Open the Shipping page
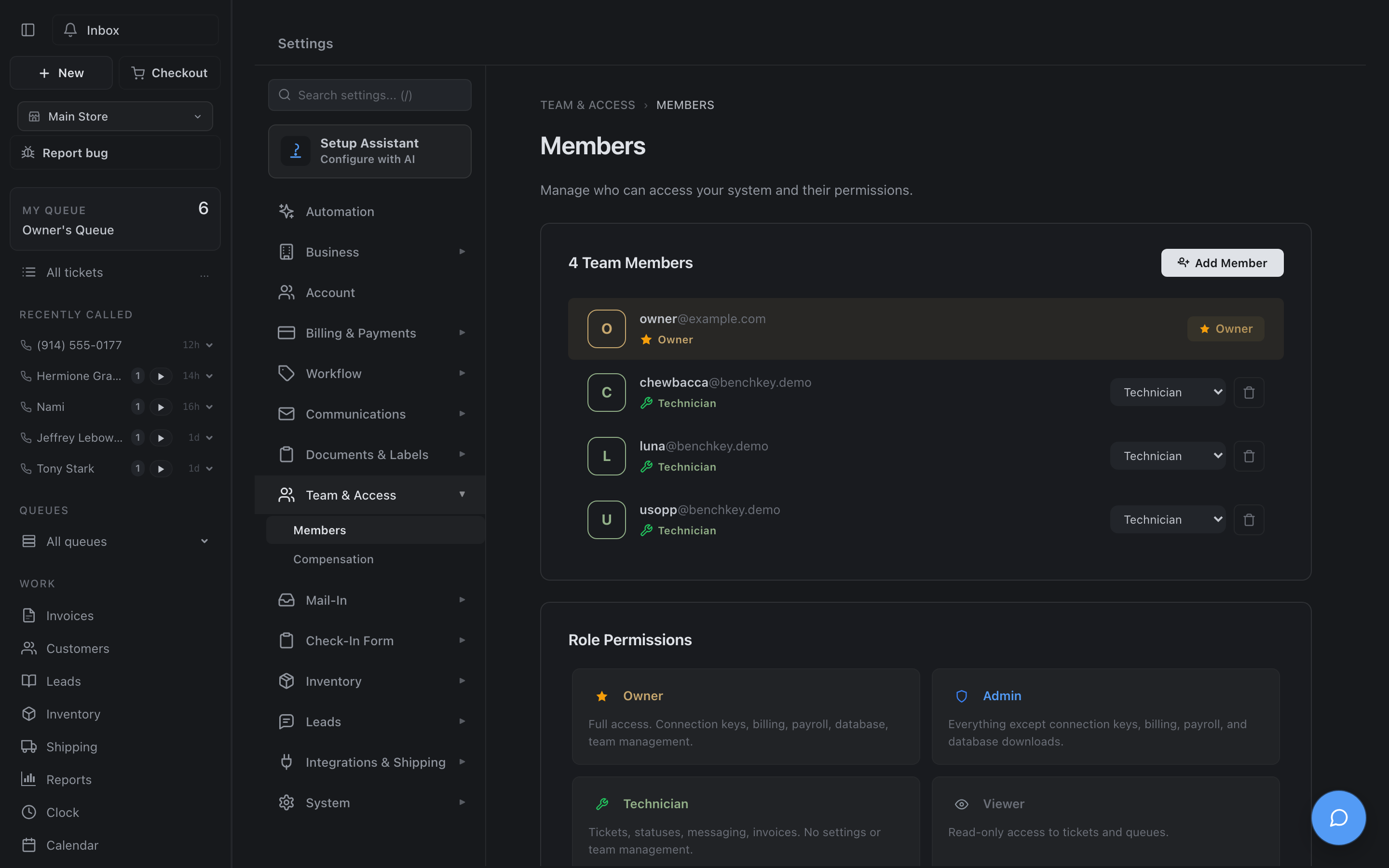 tap(115, 746)
